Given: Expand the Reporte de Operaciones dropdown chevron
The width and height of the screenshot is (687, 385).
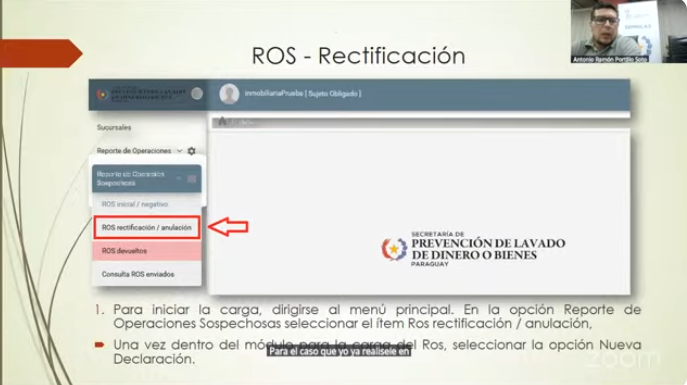Looking at the screenshot, I should (180, 151).
